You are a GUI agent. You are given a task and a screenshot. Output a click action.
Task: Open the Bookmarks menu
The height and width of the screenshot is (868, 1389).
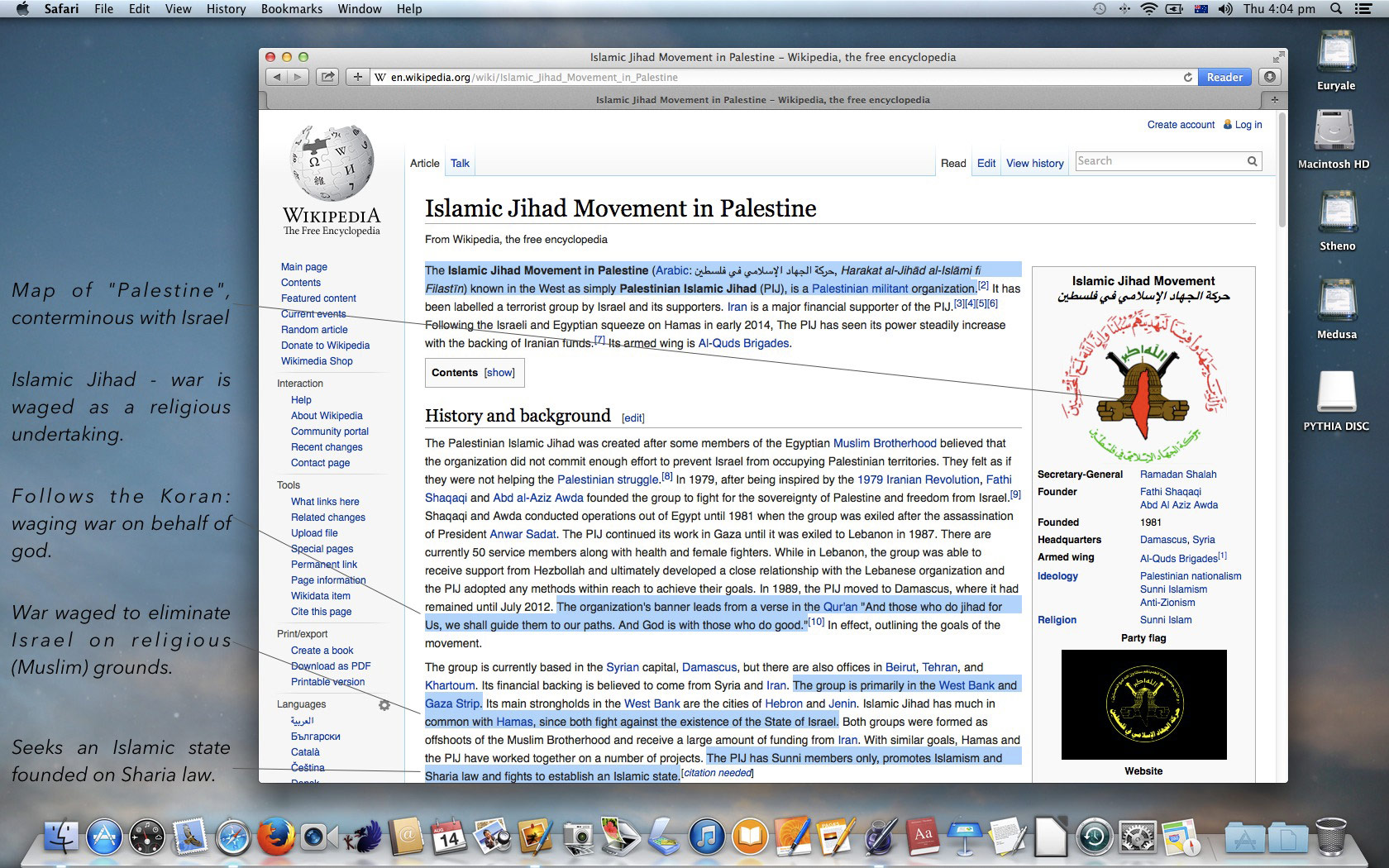(292, 9)
